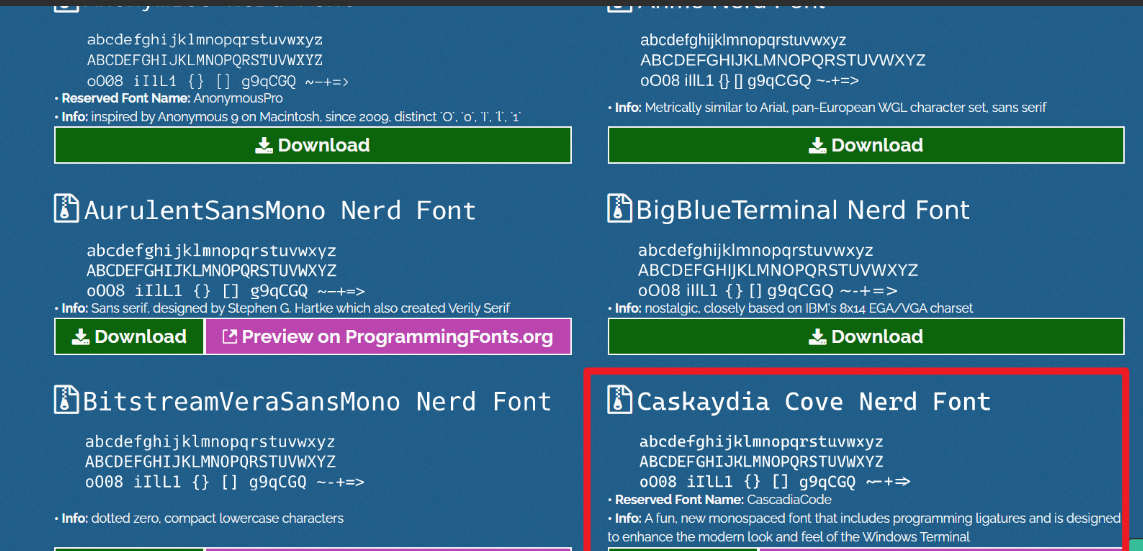
Task: Click the lowercase alphabet sample above AnonymousPro info
Action: tap(205, 40)
